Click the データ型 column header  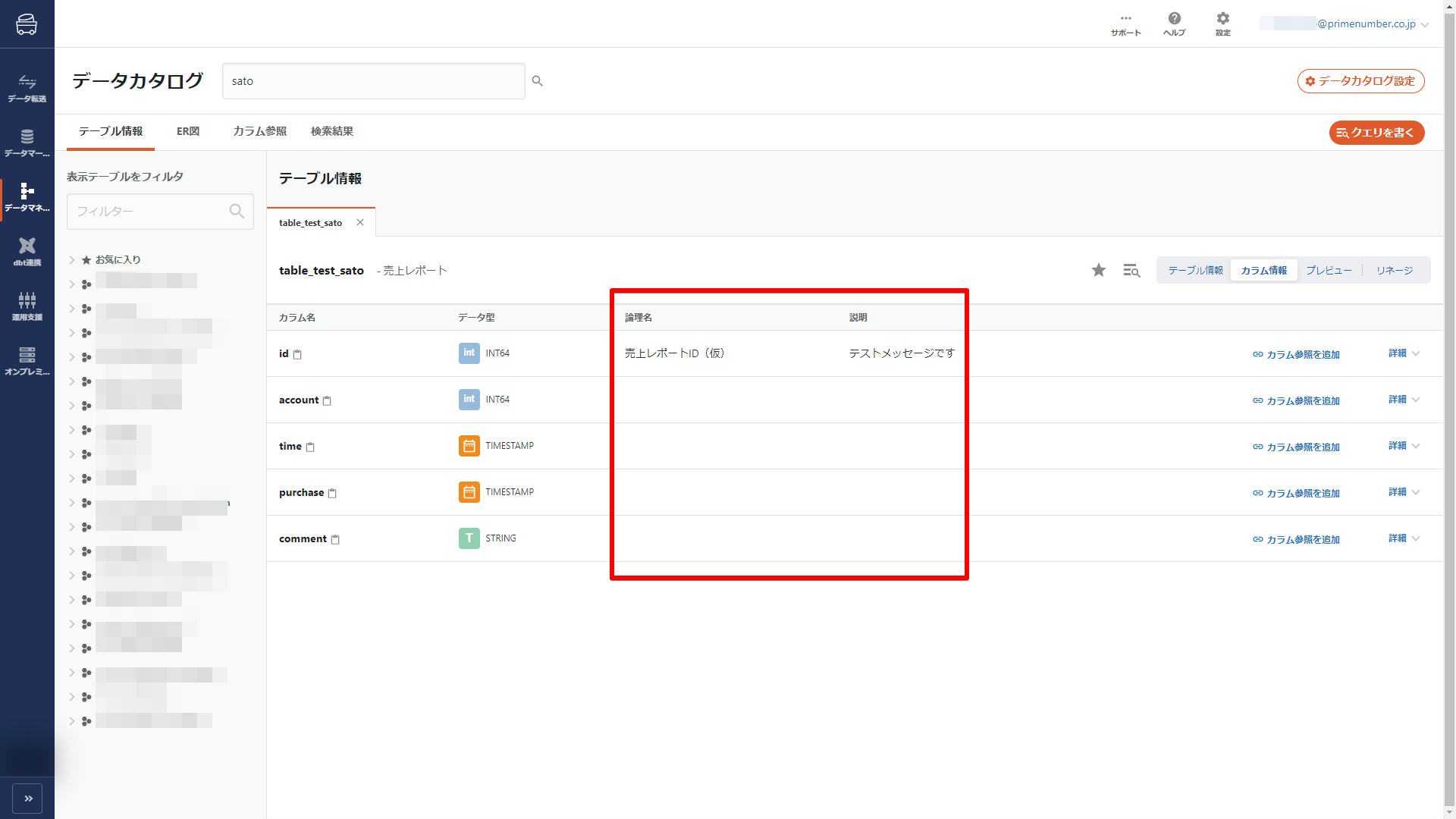[476, 318]
